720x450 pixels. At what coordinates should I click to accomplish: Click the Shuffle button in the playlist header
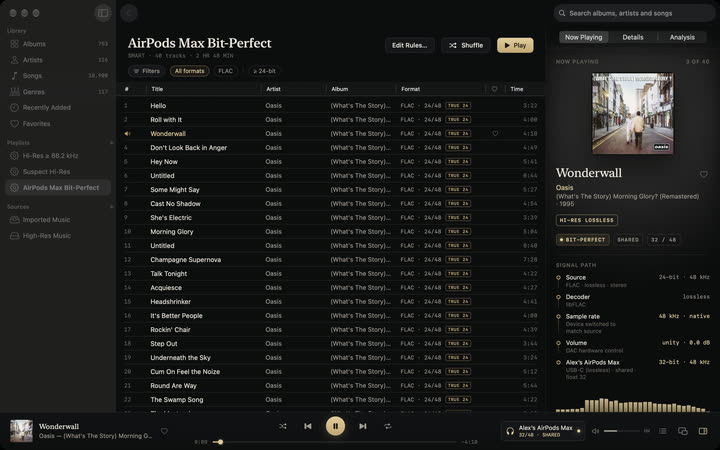[466, 45]
